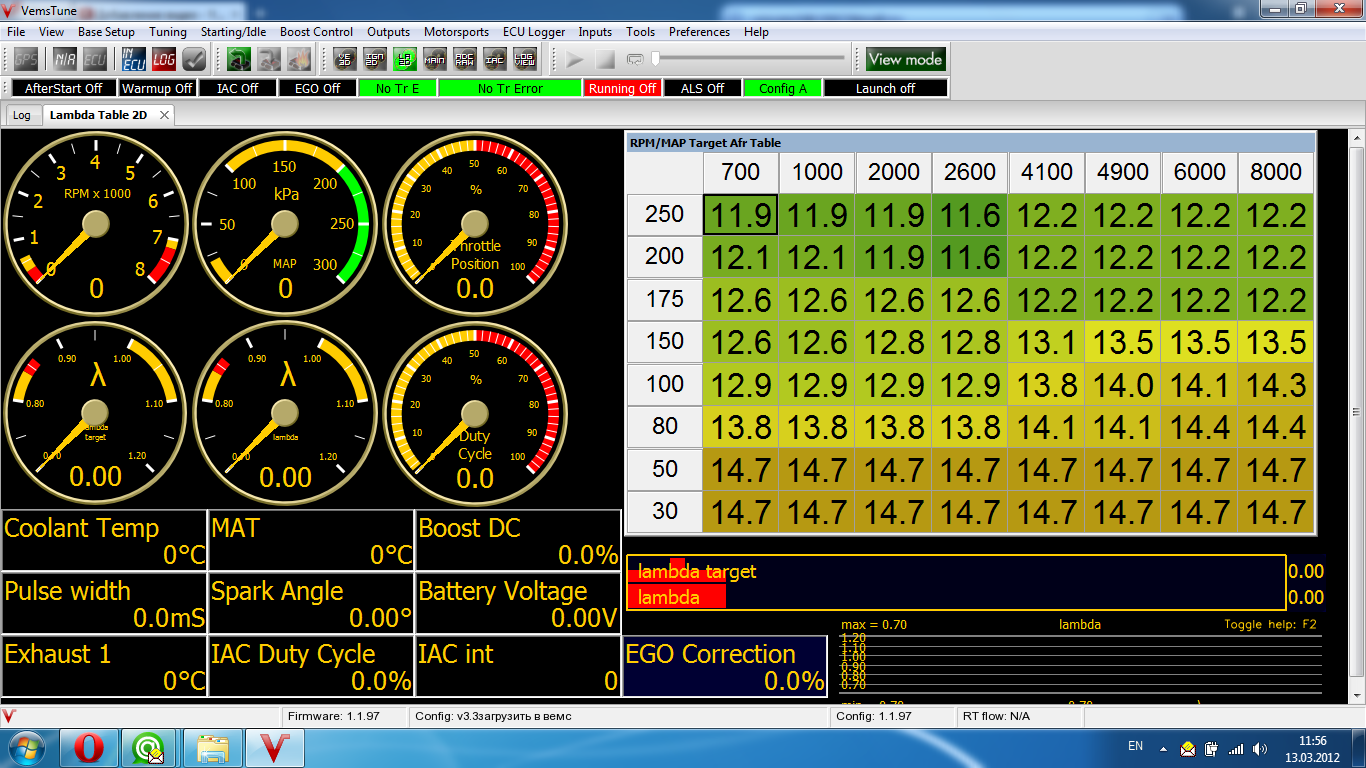Close the Lambda Table 2D tab
The image size is (1366, 768).
point(164,115)
